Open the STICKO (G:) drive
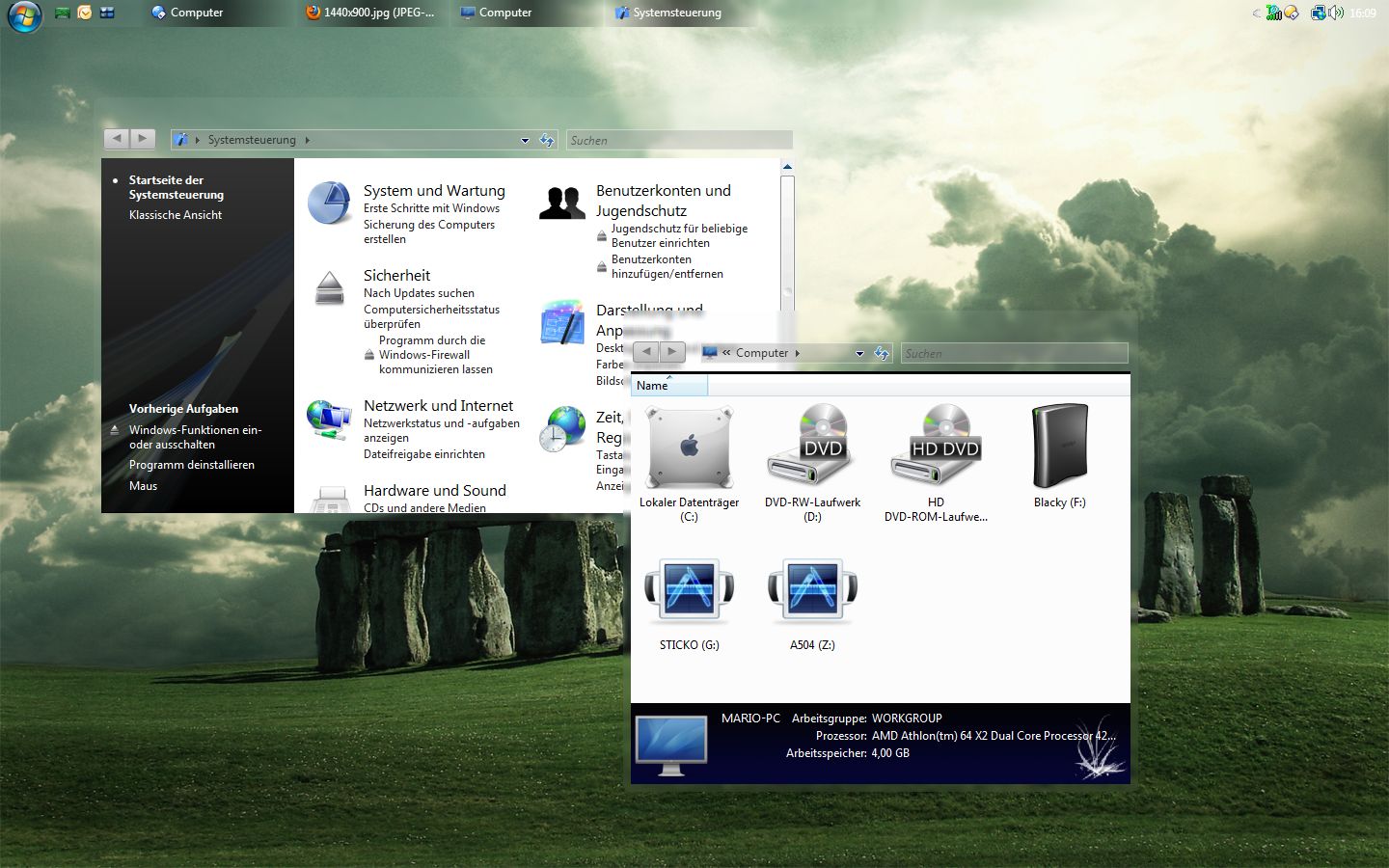 coord(689,590)
